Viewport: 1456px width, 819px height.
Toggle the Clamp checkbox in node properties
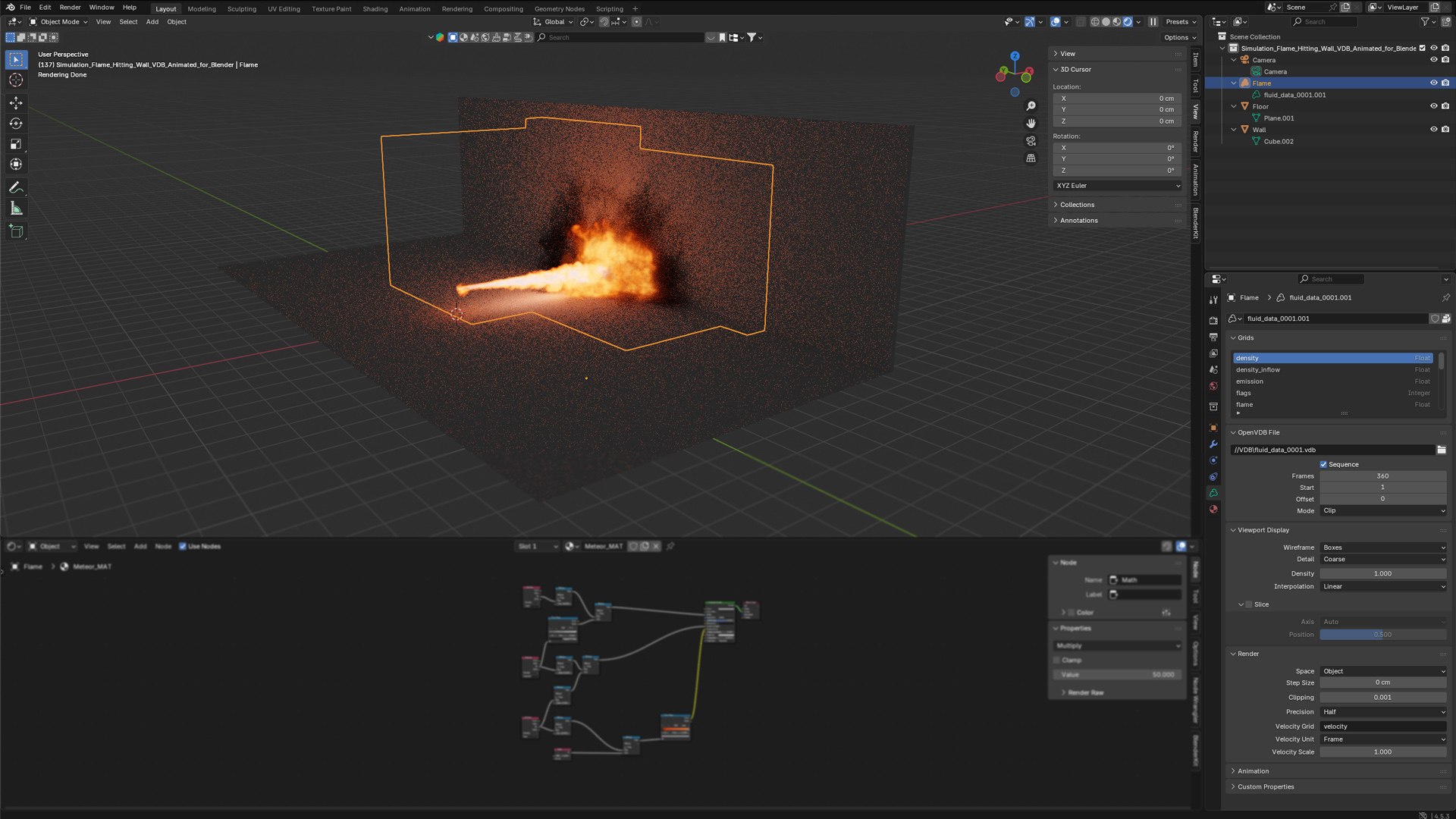pyautogui.click(x=1056, y=660)
